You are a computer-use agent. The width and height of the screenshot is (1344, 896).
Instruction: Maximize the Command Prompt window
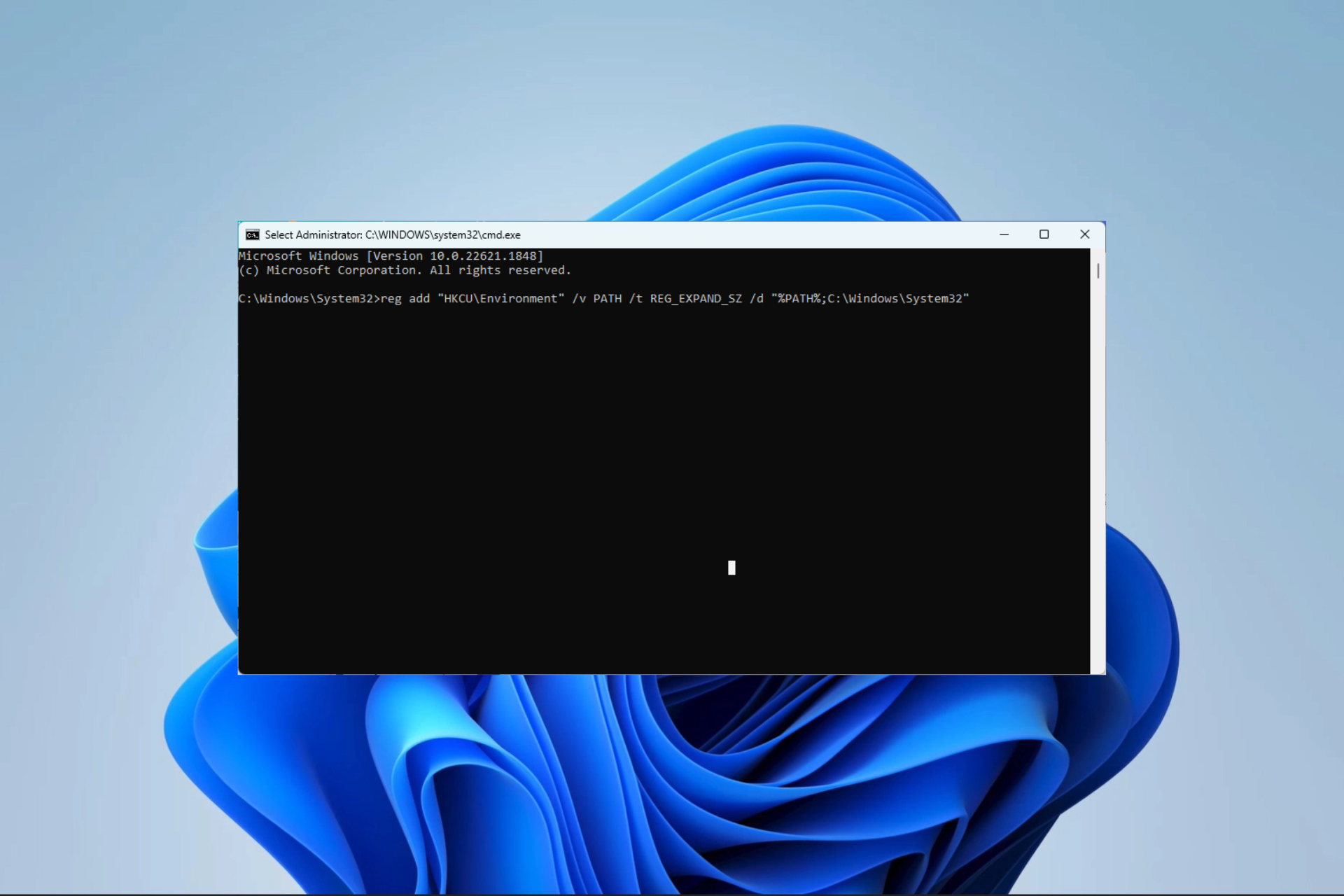1044,234
